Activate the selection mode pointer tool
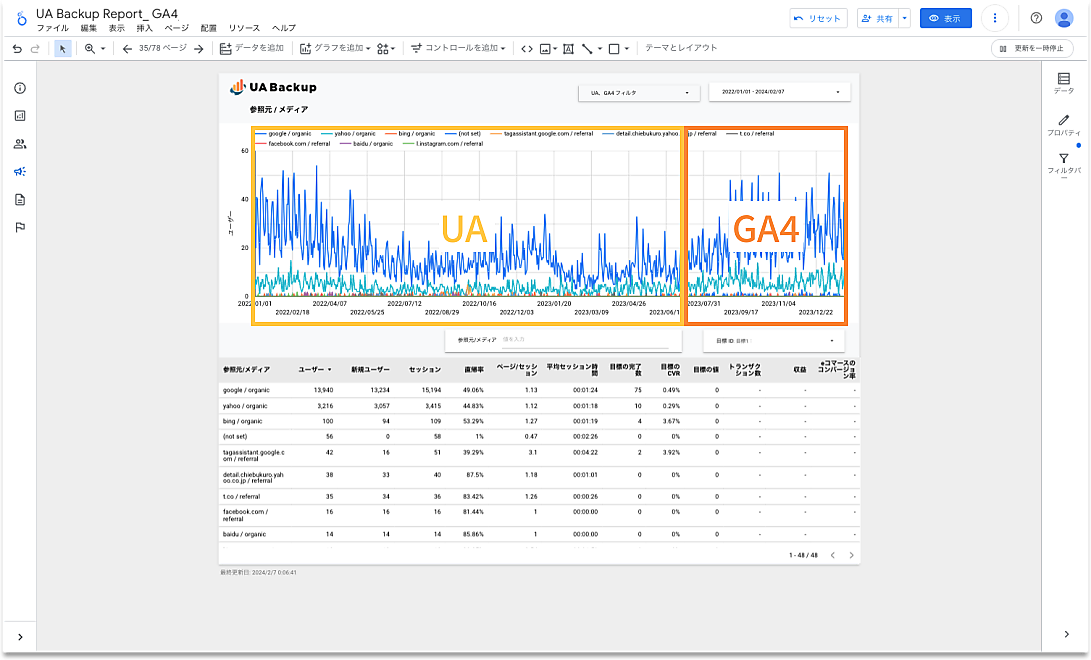The height and width of the screenshot is (660, 1091). [x=63, y=48]
